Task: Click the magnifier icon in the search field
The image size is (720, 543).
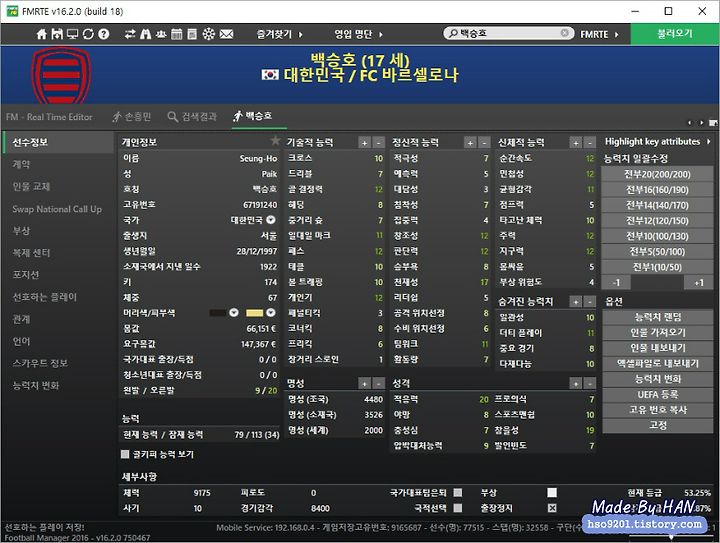Action: (x=453, y=34)
